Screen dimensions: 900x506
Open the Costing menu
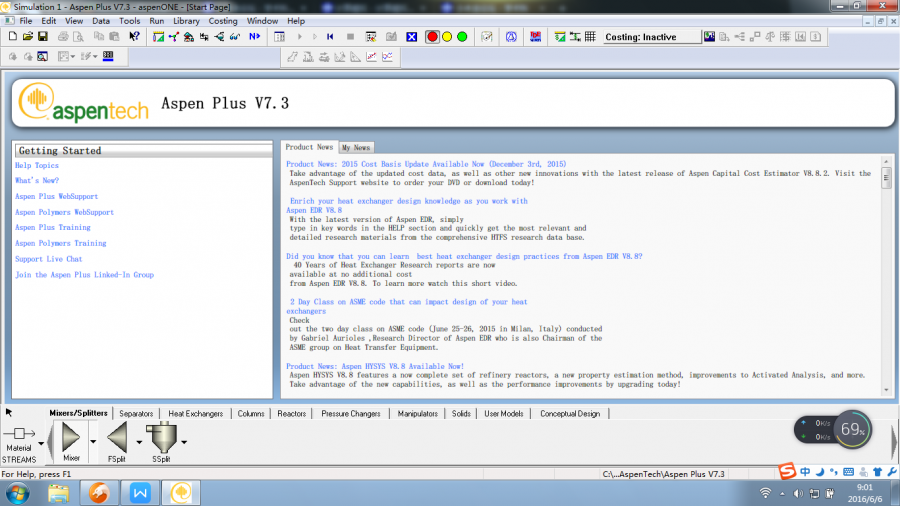click(x=223, y=21)
